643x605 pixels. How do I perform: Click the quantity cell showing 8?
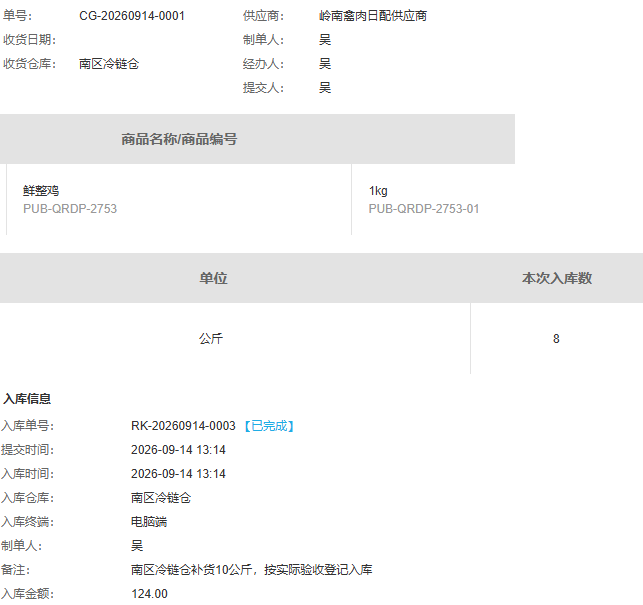point(556,339)
